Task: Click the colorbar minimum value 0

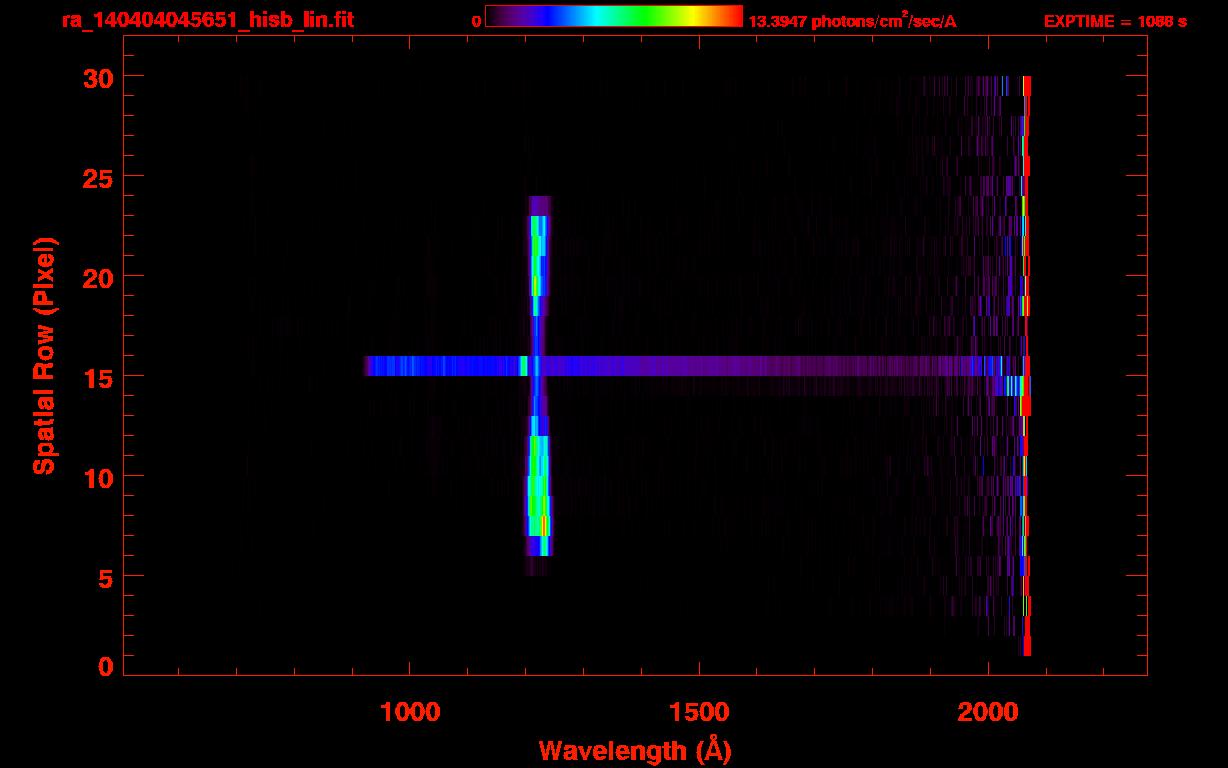Action: coord(477,21)
